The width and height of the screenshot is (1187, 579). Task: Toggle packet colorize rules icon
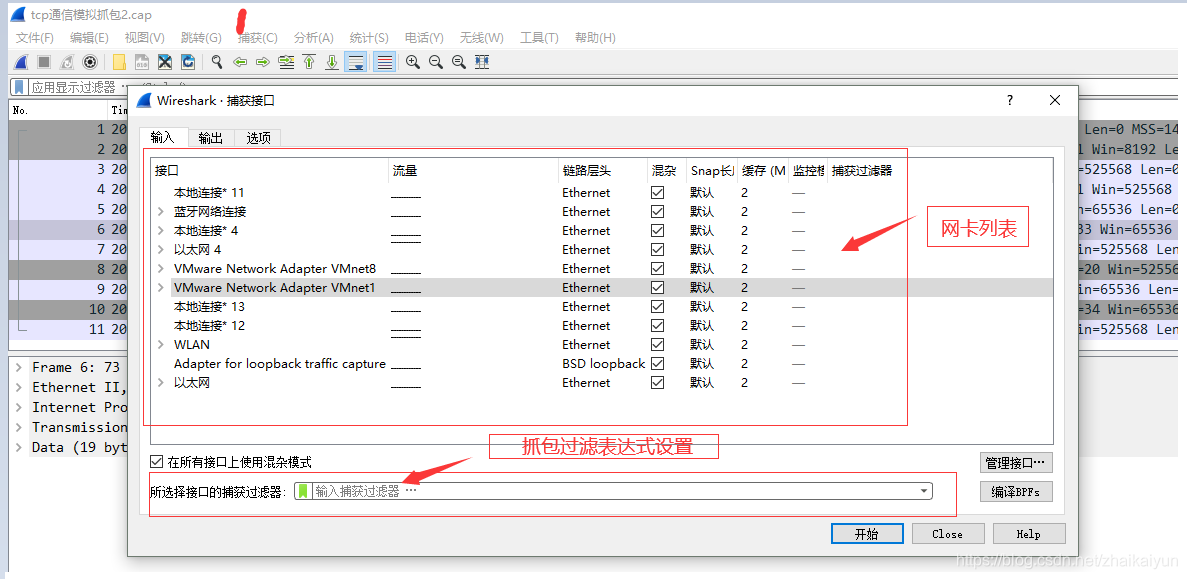pyautogui.click(x=385, y=62)
